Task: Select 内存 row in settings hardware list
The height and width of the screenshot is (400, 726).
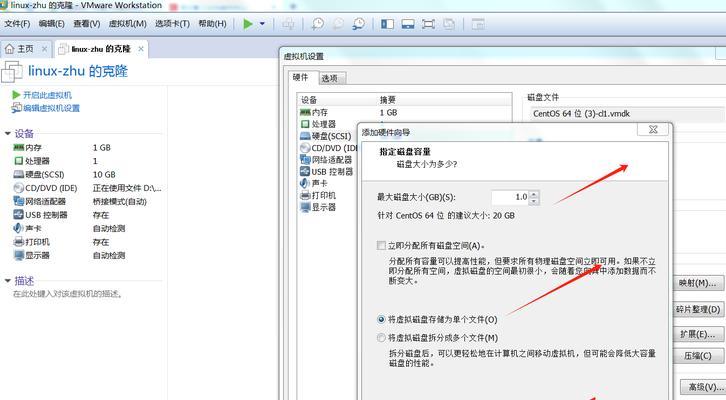Action: (405, 112)
